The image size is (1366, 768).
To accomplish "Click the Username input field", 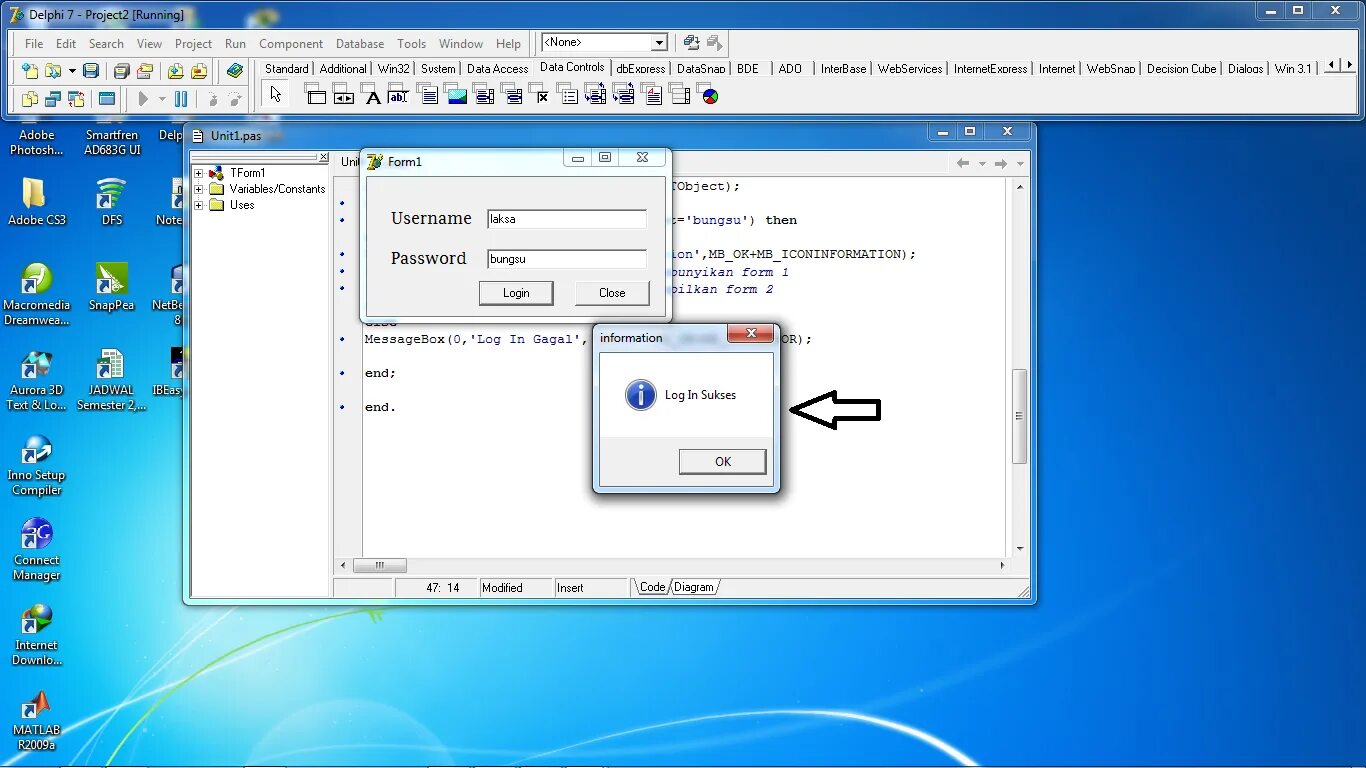I will point(567,219).
